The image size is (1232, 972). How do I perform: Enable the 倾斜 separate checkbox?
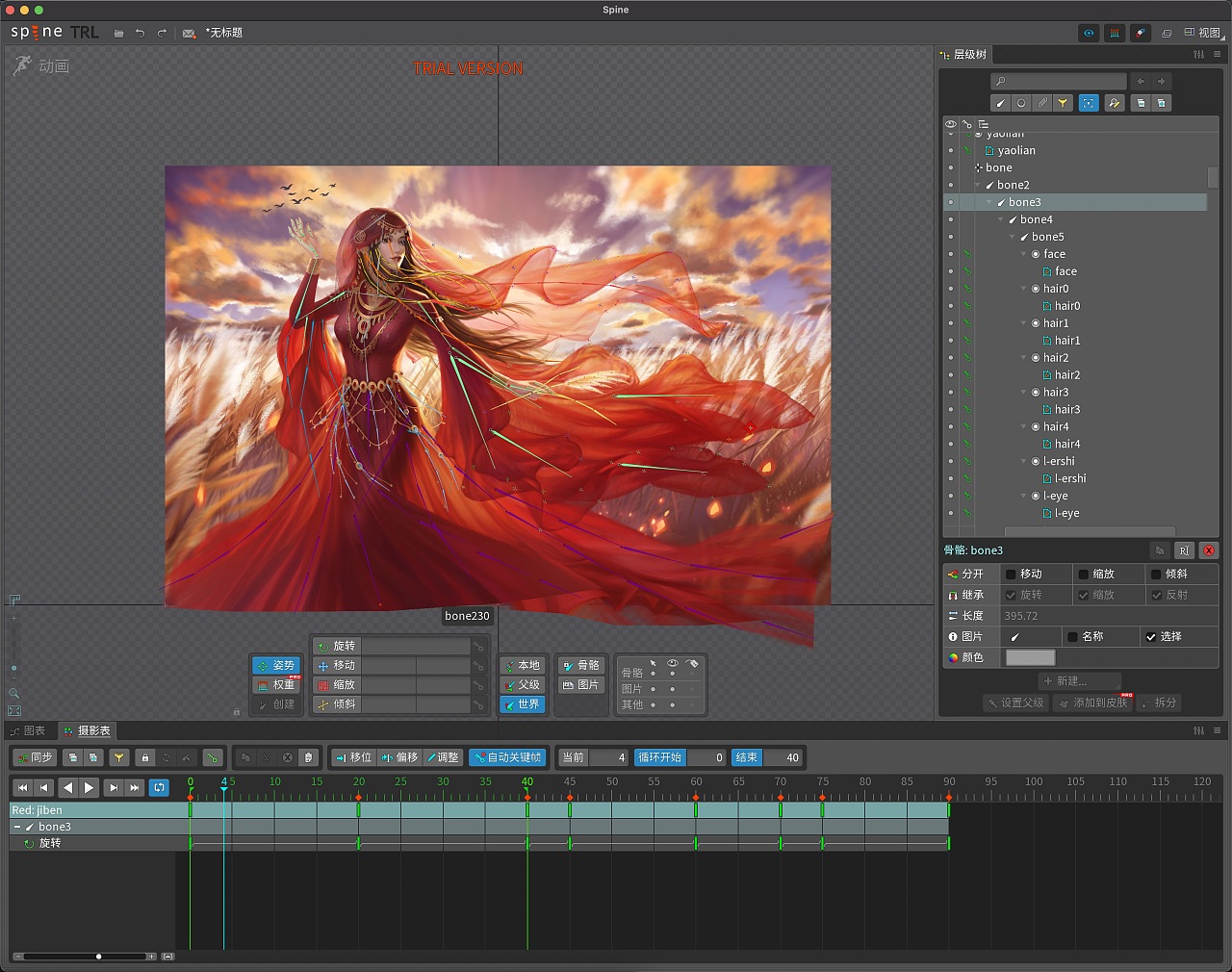coord(1157,574)
